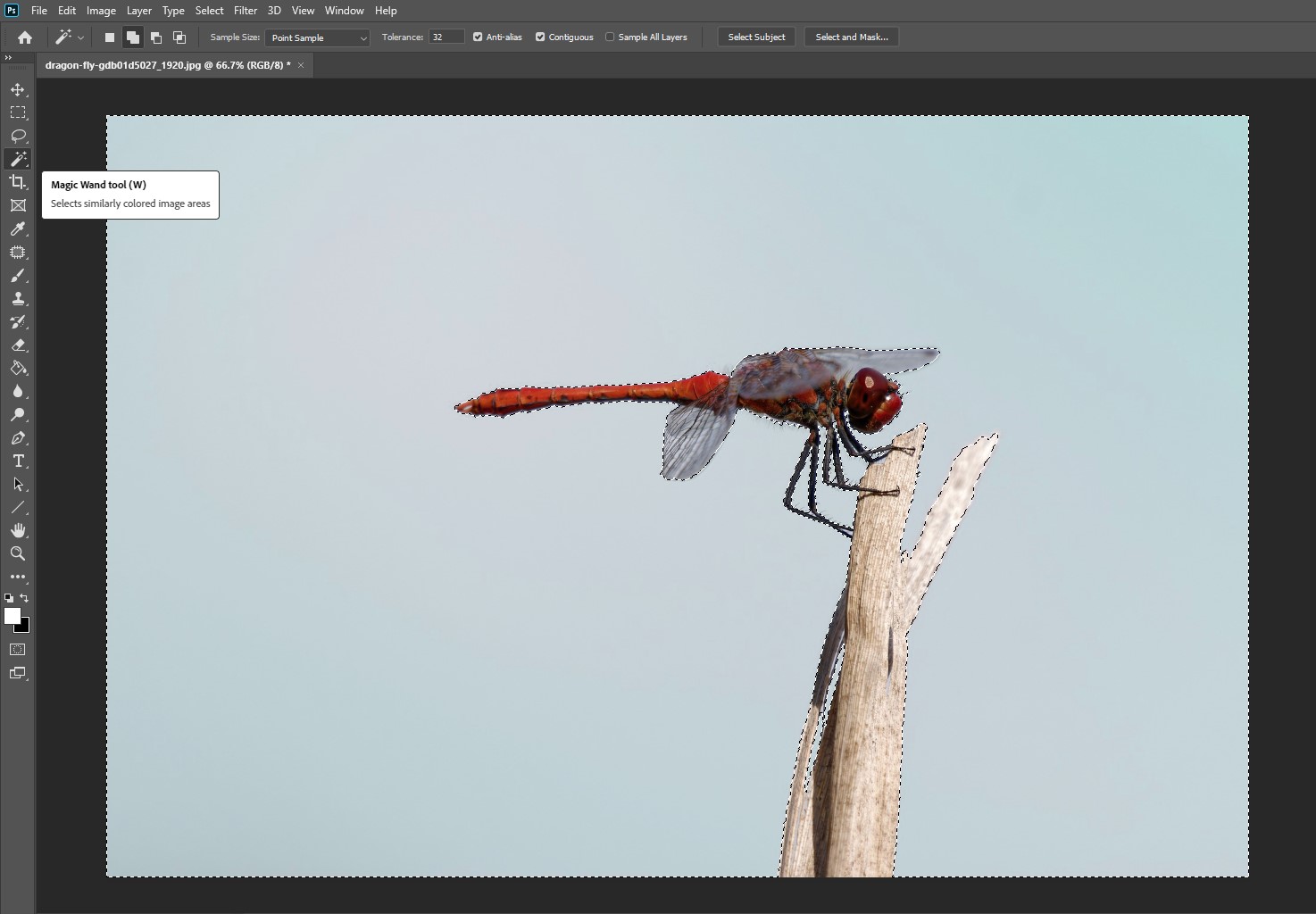
Task: Open the Filter menu
Action: [x=246, y=11]
